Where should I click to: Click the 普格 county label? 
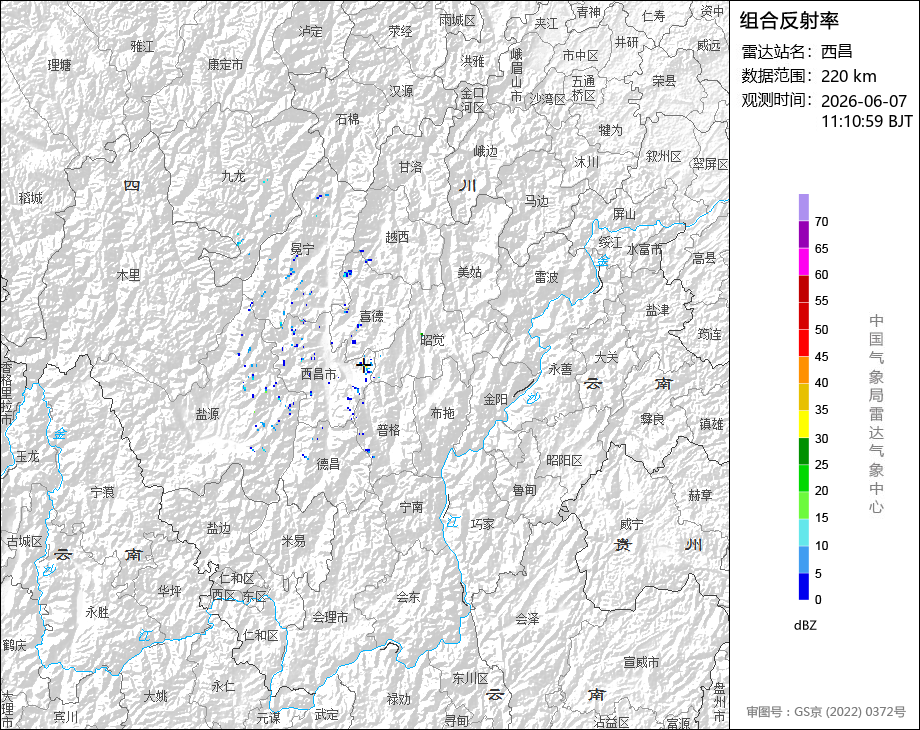click(x=388, y=430)
